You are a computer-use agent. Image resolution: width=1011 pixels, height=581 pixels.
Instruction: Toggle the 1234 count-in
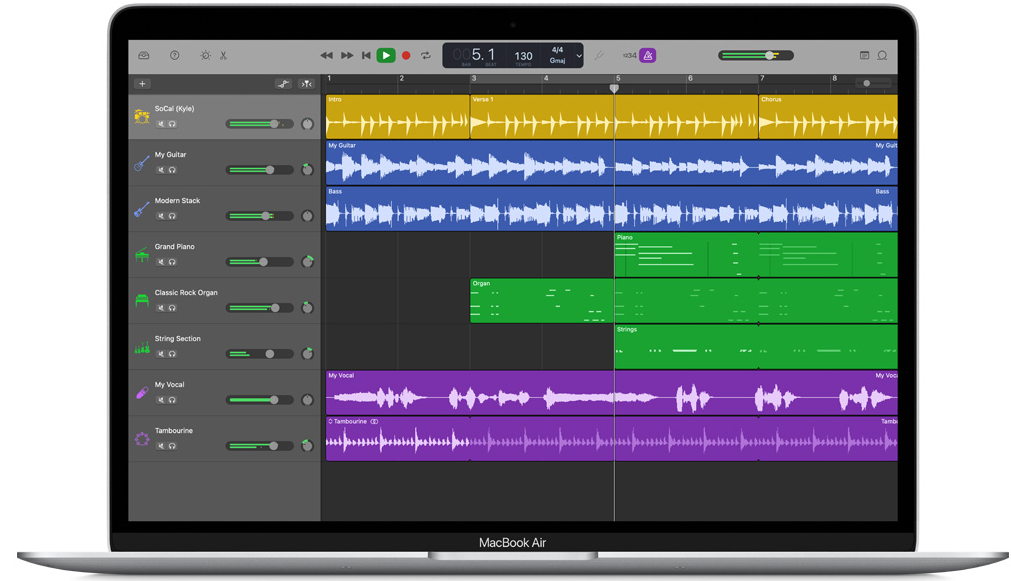629,55
